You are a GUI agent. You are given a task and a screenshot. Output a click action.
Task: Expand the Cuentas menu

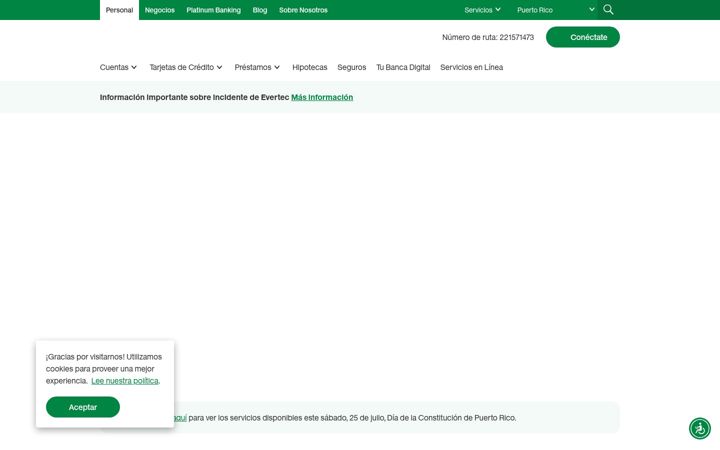tap(118, 67)
